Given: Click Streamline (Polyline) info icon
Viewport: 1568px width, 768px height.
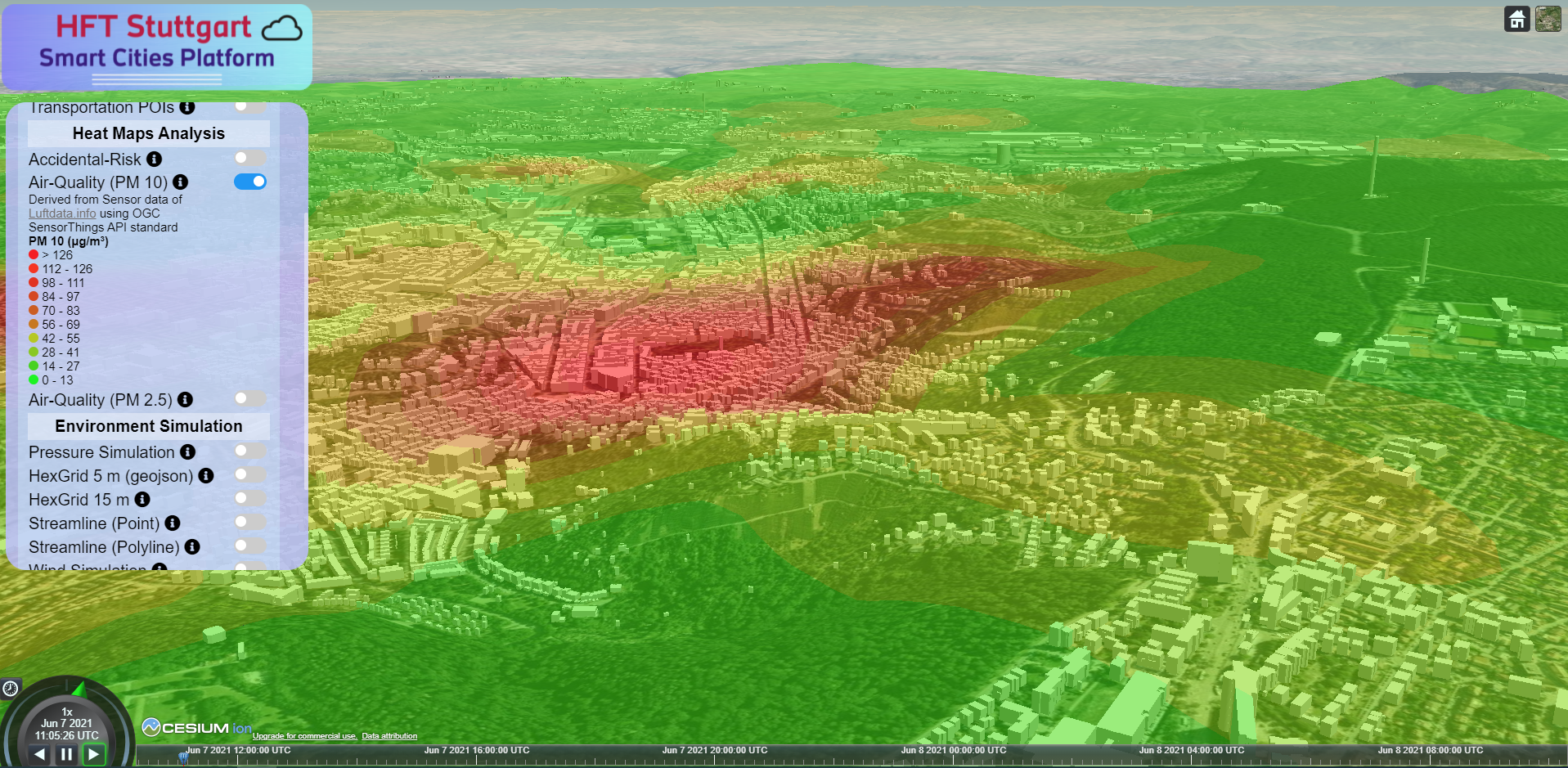Looking at the screenshot, I should [x=192, y=547].
